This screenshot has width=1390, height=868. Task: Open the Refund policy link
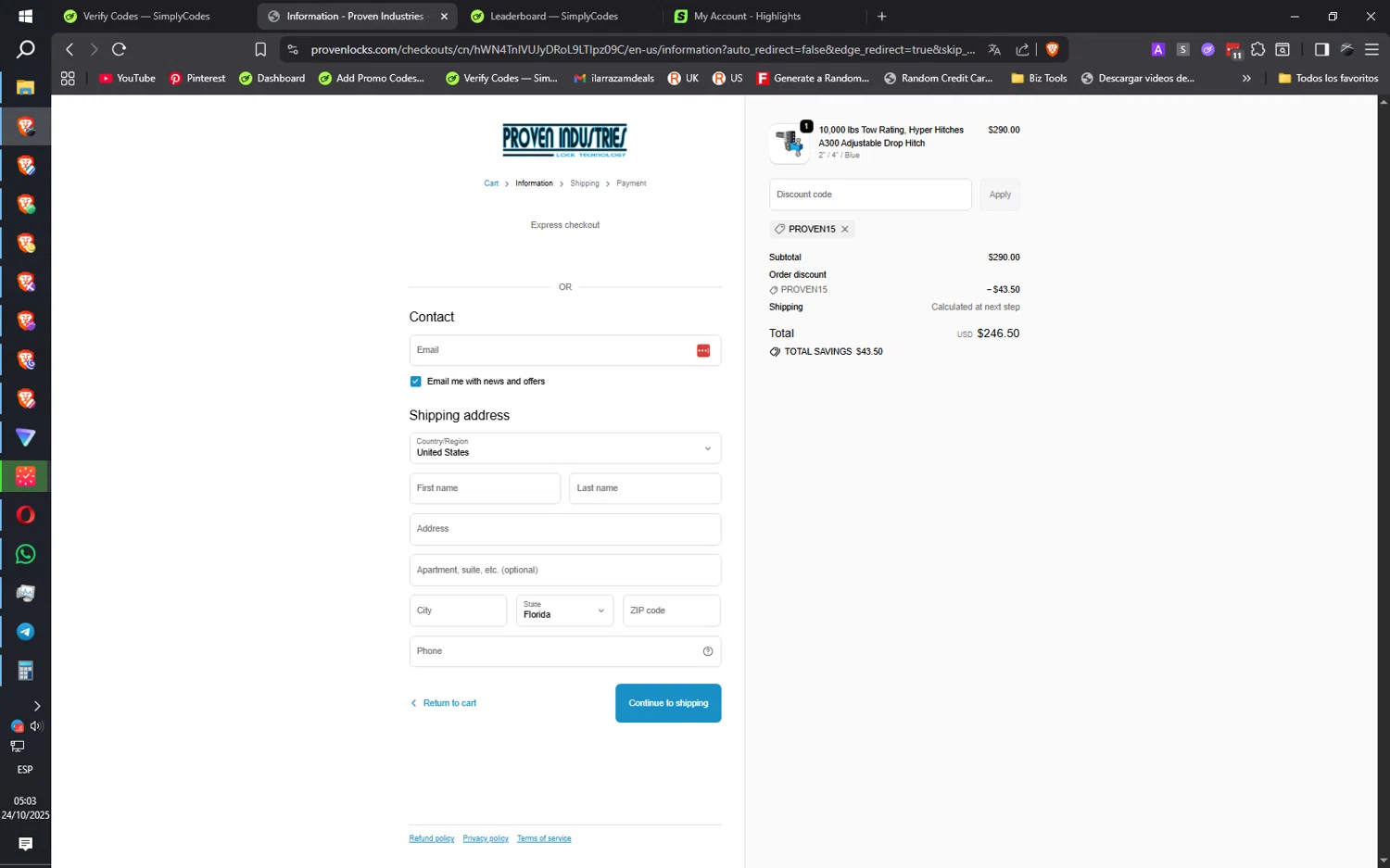click(432, 838)
